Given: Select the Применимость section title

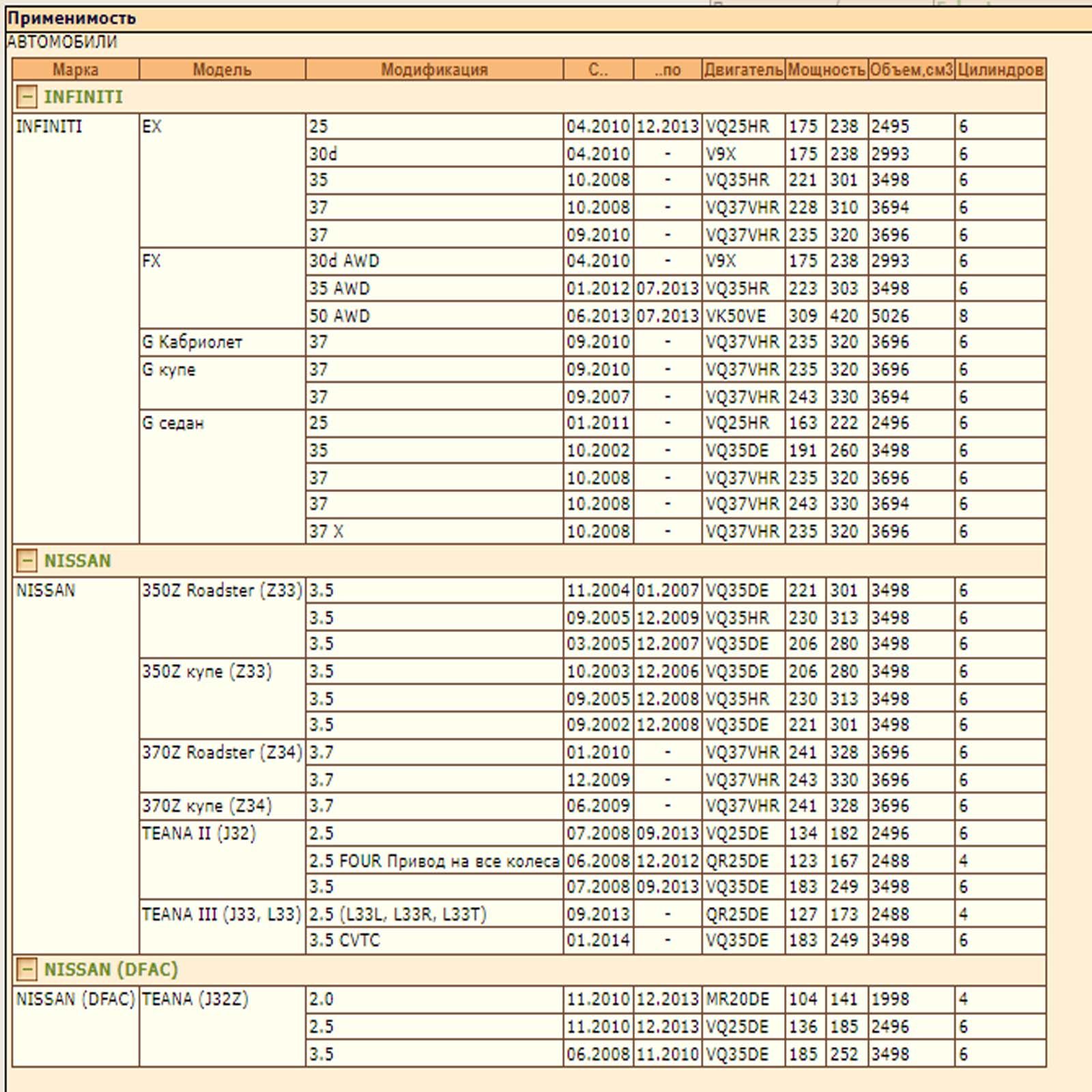Looking at the screenshot, I should (72, 18).
